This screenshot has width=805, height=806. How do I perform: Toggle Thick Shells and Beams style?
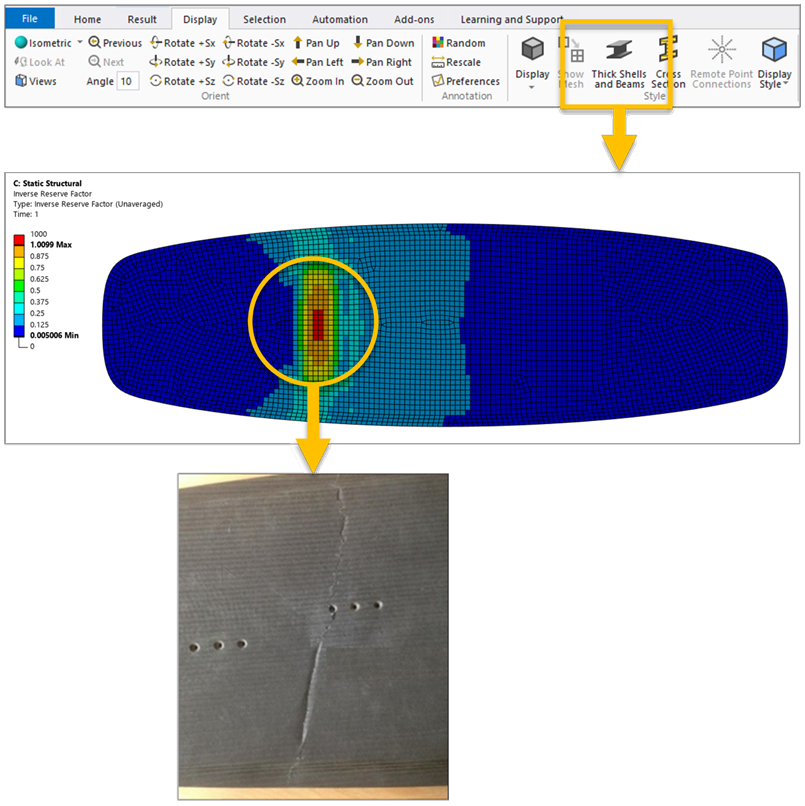619,62
